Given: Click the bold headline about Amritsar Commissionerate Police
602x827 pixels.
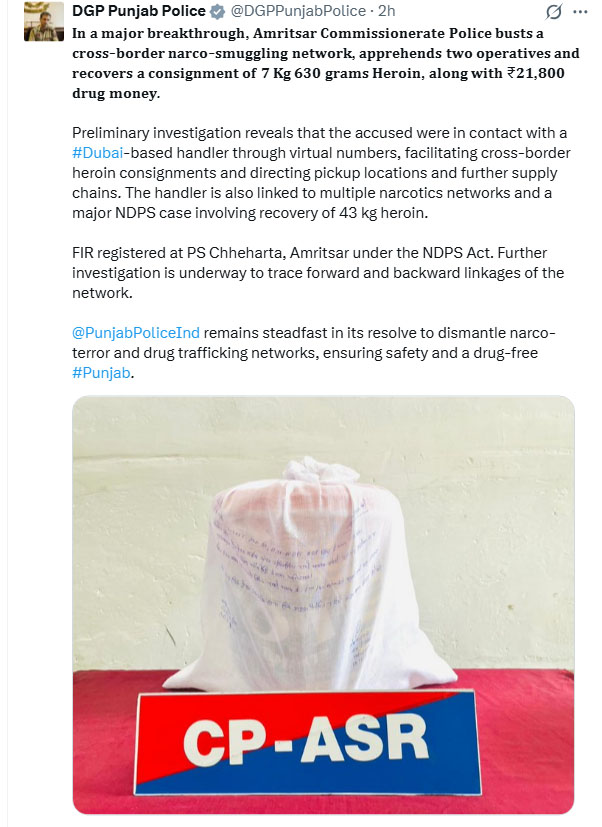Looking at the screenshot, I should click(326, 63).
